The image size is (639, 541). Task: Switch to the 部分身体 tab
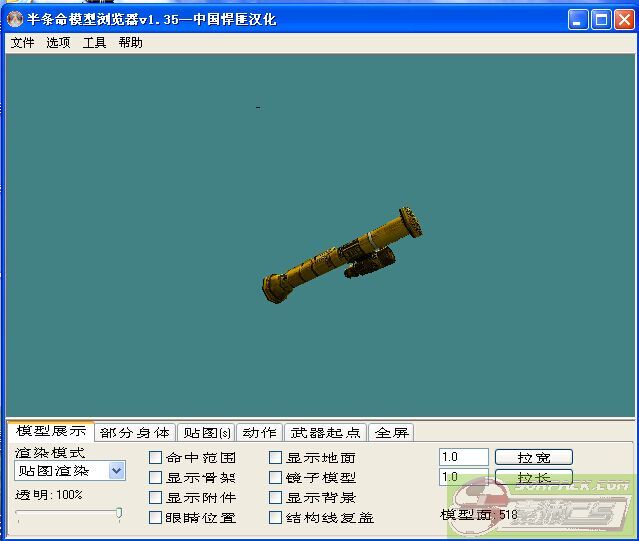pos(135,433)
